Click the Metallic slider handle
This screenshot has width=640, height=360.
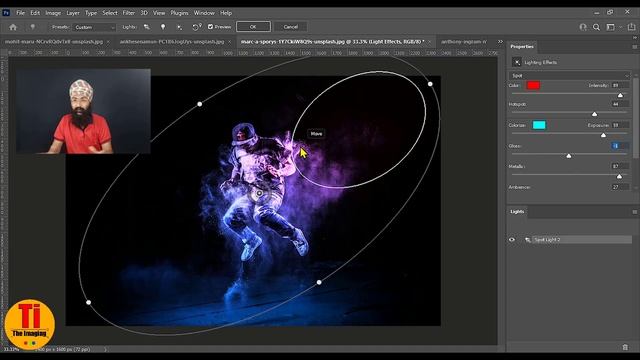point(619,176)
